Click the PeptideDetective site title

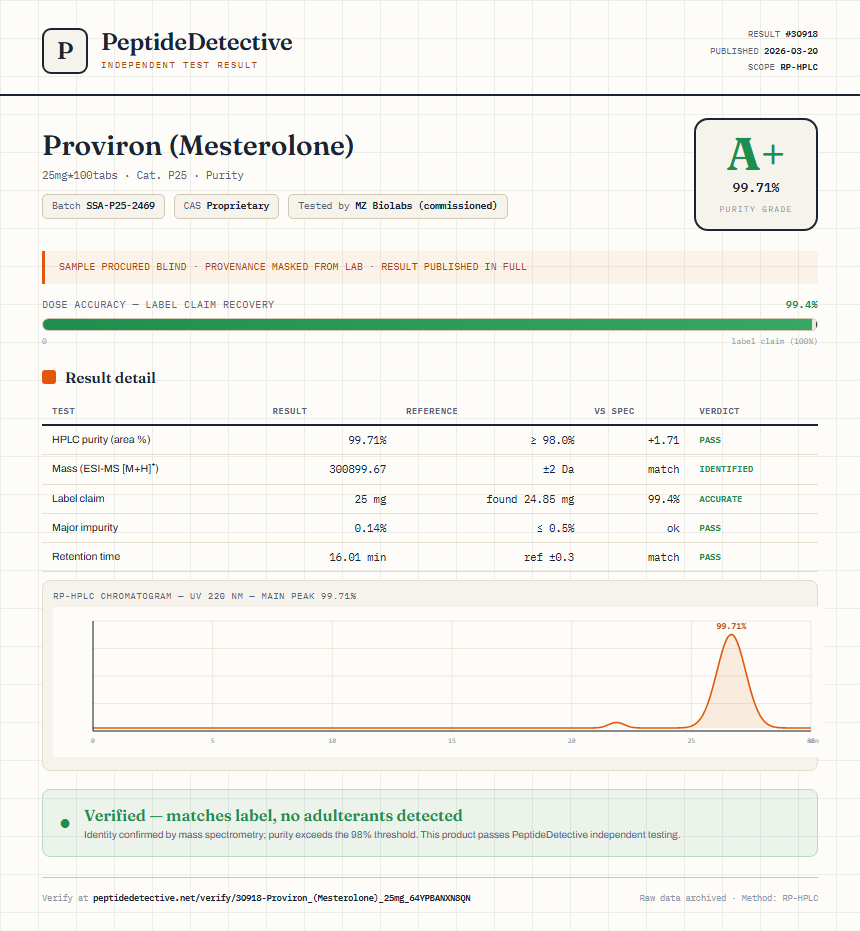pos(197,42)
